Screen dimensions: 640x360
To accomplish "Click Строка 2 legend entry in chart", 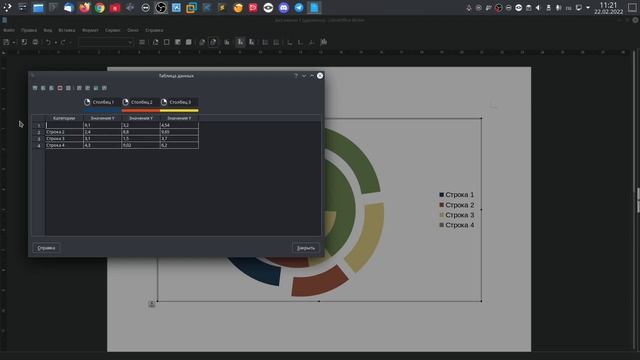I will tap(456, 205).
